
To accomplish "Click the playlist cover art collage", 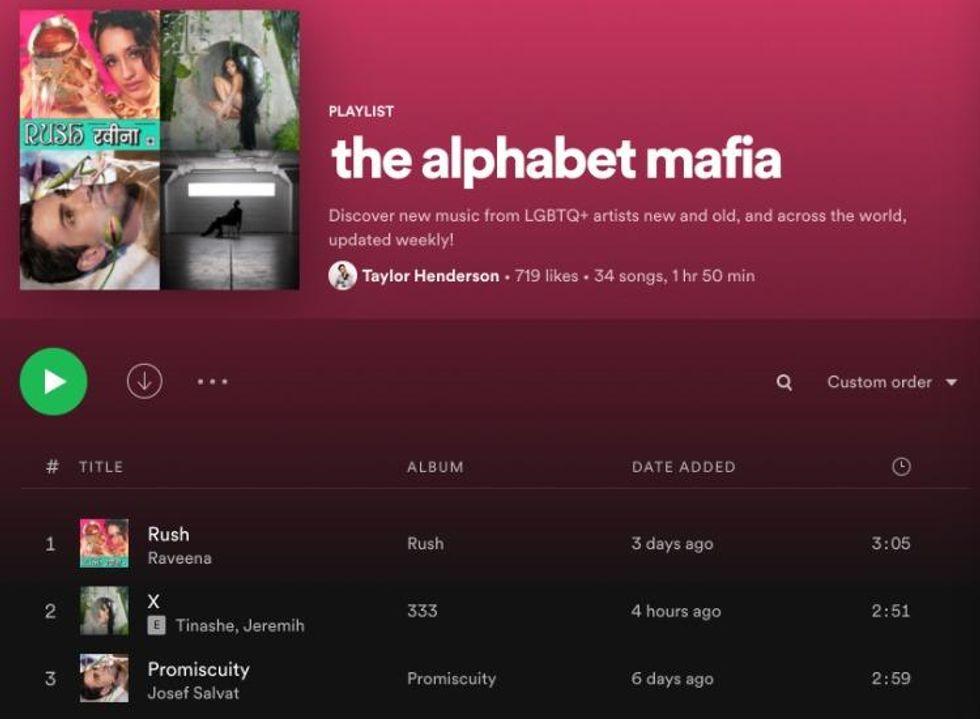I will [x=159, y=150].
